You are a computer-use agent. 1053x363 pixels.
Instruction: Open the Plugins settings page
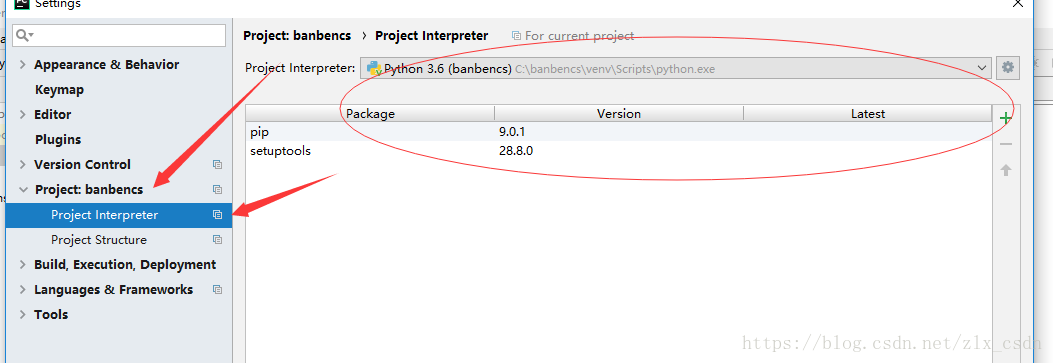(x=58, y=140)
